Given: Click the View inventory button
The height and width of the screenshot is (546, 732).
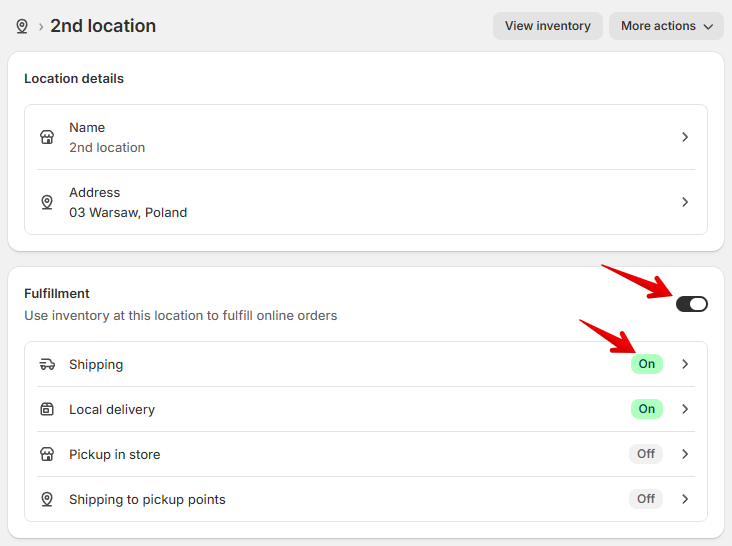Looking at the screenshot, I should click(x=547, y=26).
